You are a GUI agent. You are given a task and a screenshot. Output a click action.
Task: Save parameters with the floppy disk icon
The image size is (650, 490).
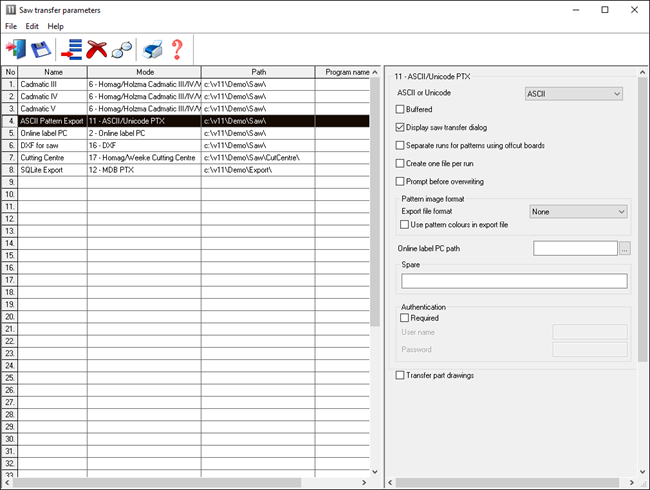tap(41, 48)
